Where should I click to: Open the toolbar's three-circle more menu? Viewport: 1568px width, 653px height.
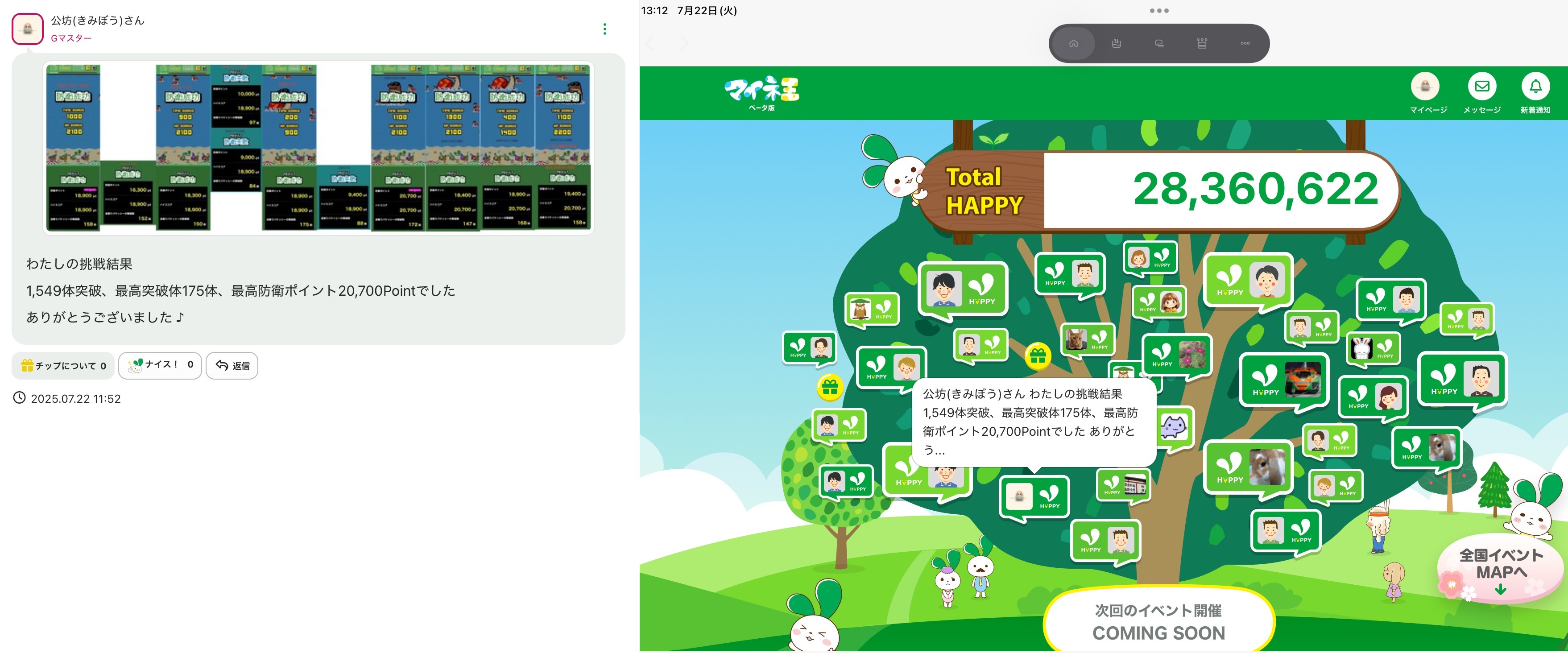click(x=1245, y=43)
